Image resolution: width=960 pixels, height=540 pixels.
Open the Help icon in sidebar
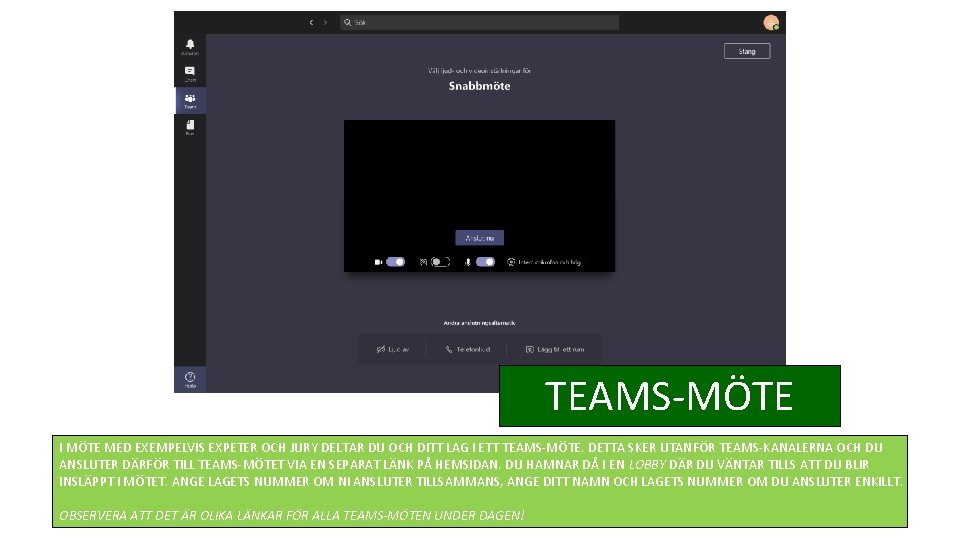(190, 380)
